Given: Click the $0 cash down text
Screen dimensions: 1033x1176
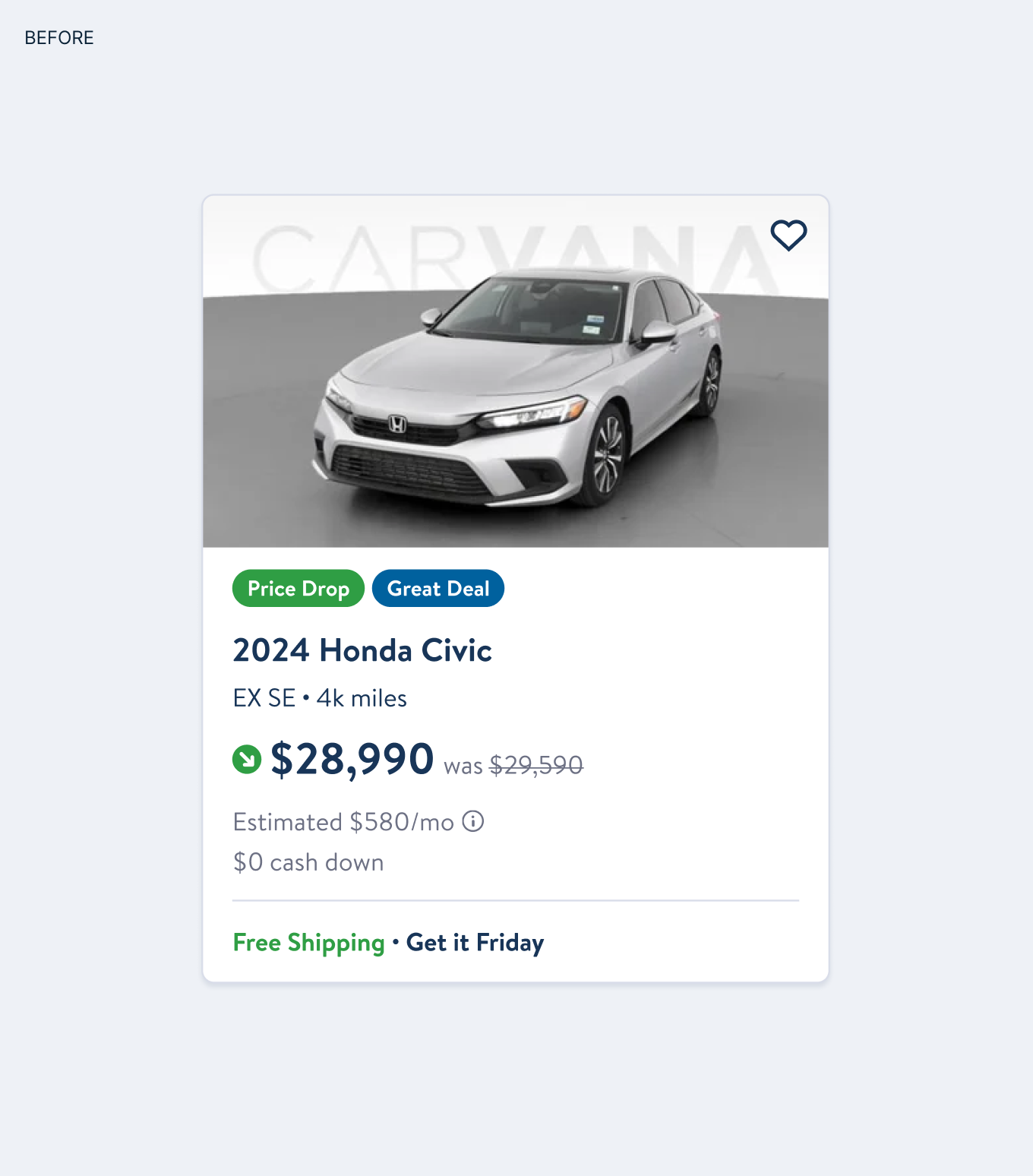Looking at the screenshot, I should pos(308,862).
